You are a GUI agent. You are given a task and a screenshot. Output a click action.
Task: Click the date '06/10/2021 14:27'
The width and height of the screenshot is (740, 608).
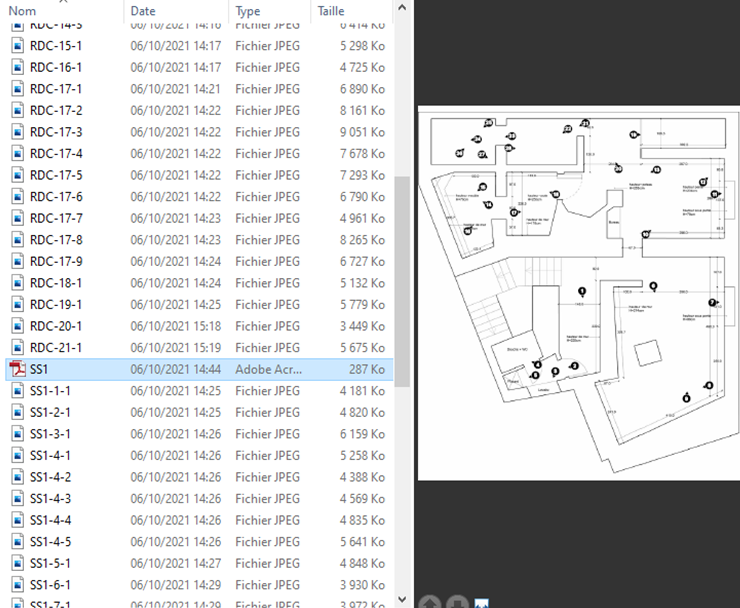[x=176, y=563]
